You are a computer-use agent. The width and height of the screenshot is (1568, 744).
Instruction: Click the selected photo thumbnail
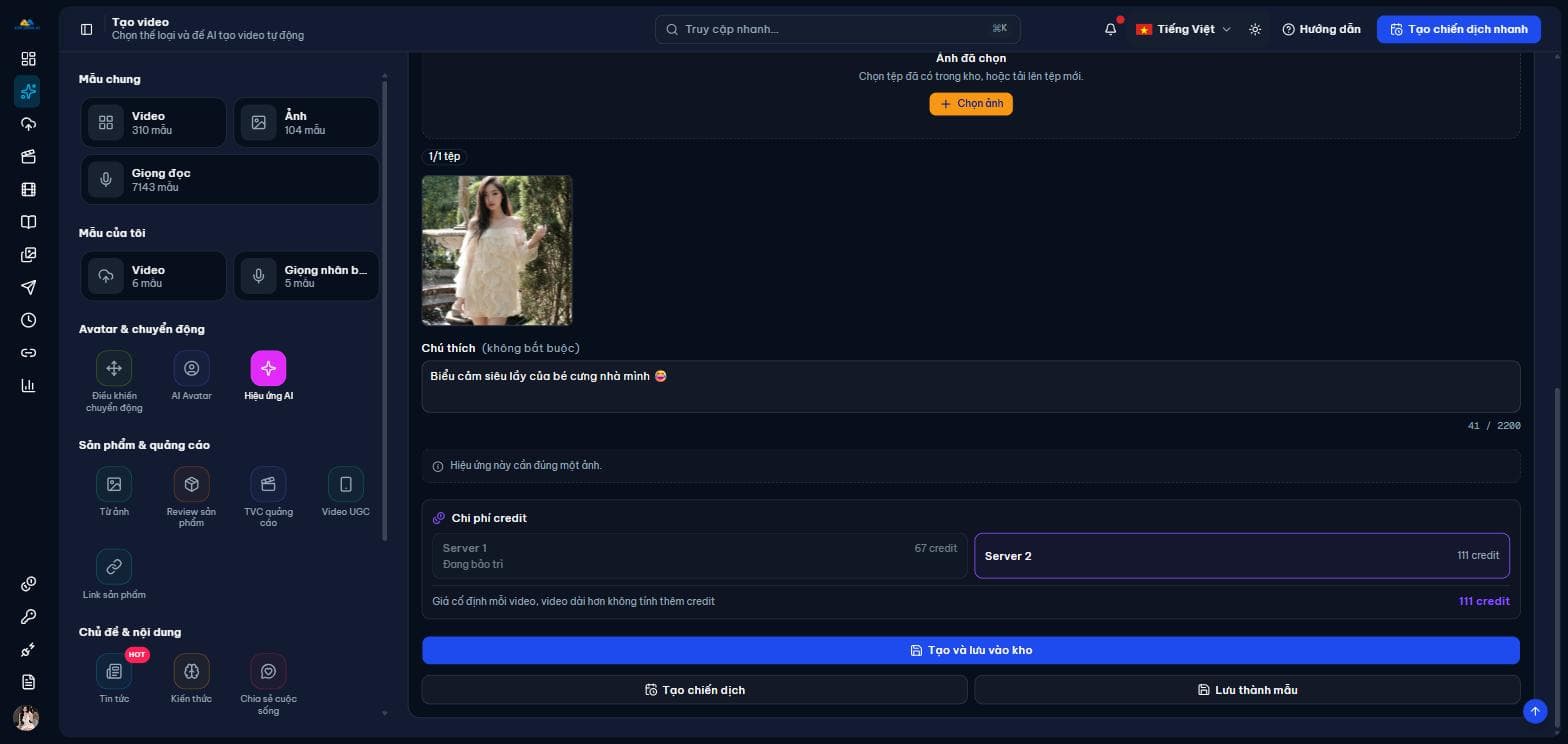coord(497,250)
